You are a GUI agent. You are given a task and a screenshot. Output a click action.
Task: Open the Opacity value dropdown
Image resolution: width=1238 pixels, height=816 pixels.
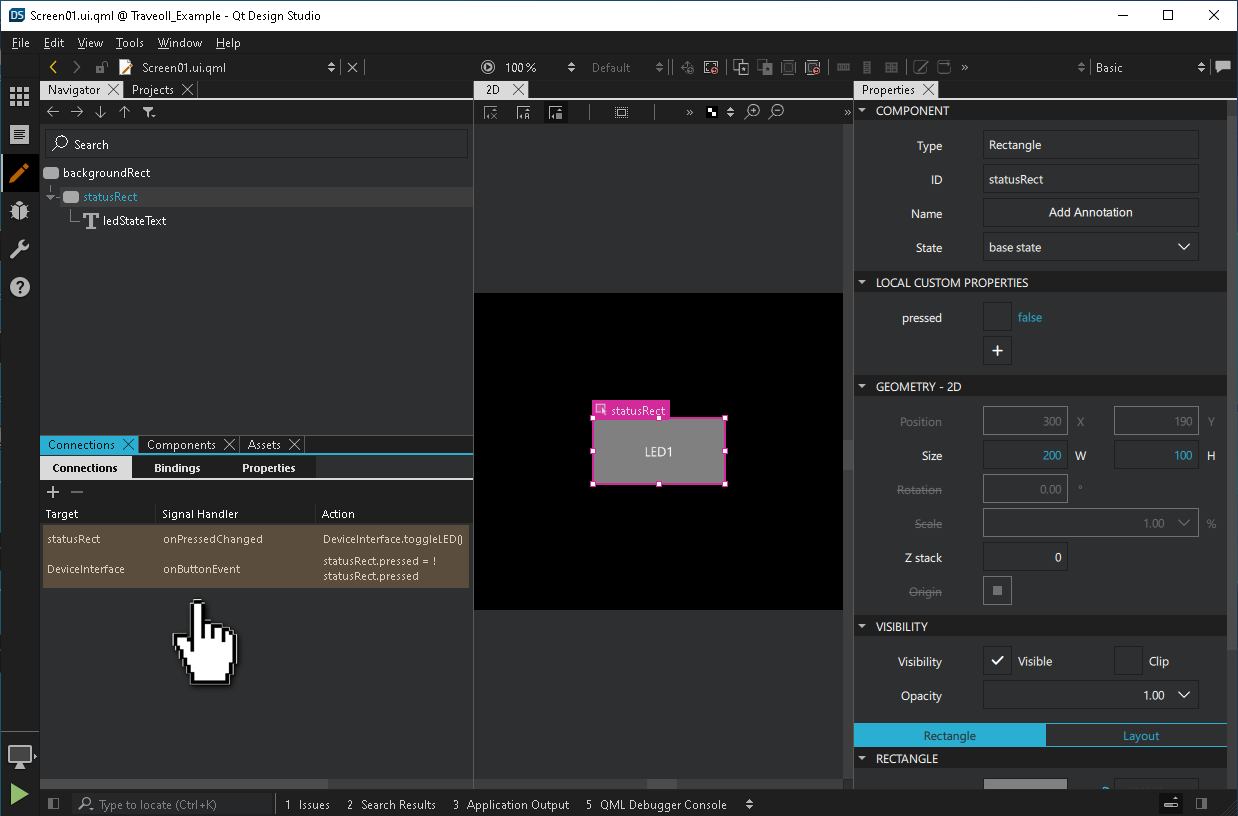[1184, 695]
